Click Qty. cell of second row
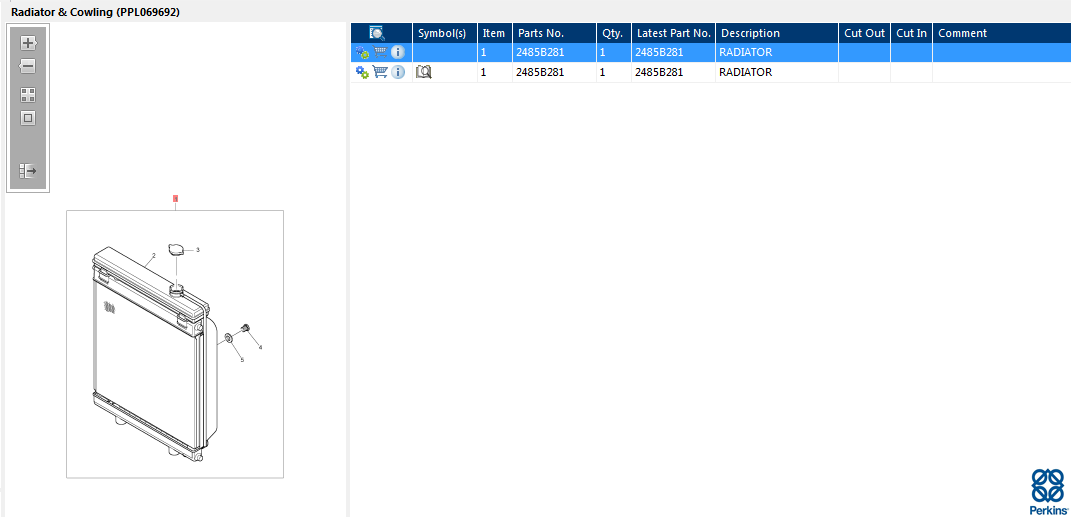The image size is (1071, 517). coord(613,72)
